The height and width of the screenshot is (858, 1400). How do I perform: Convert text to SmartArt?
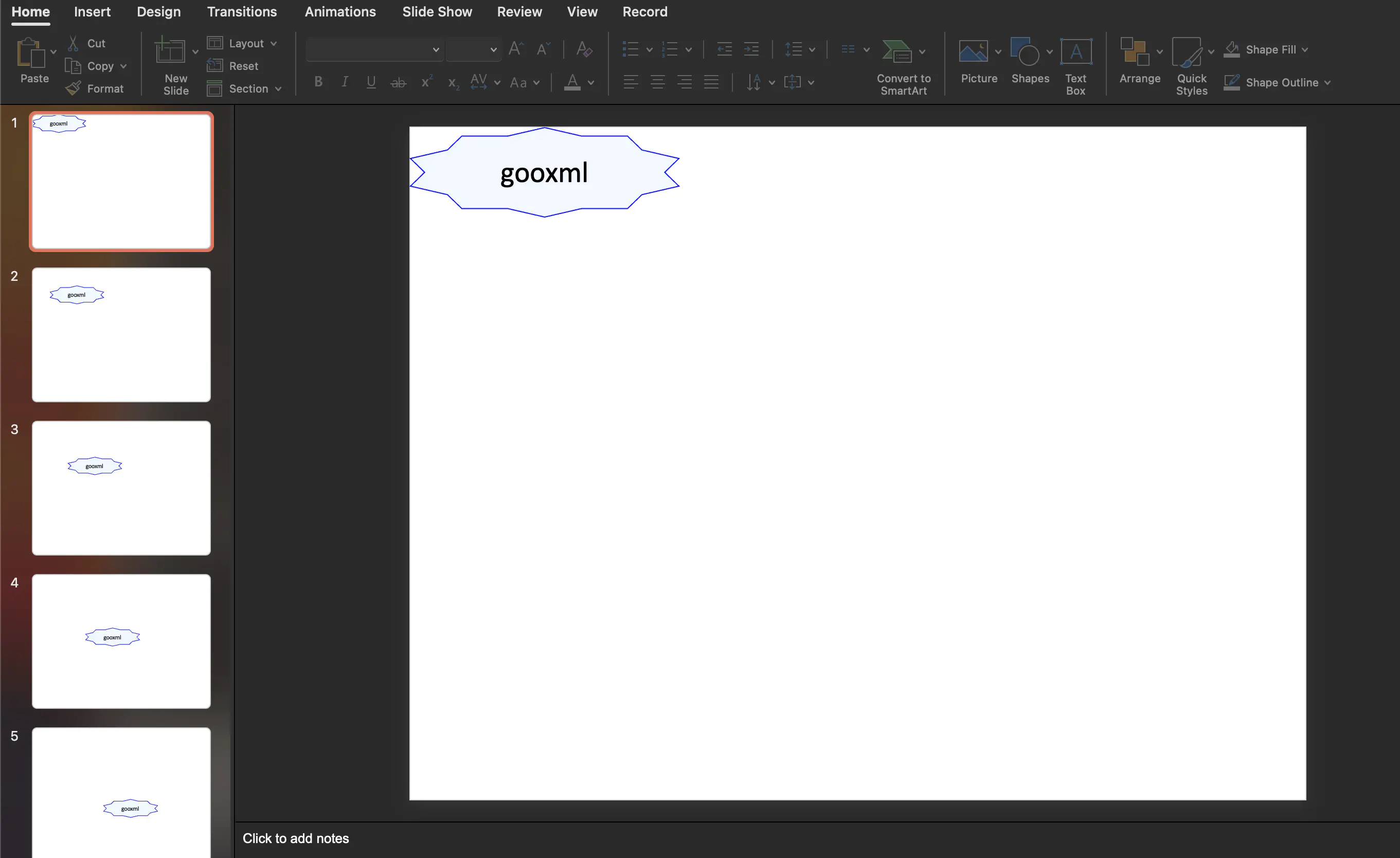[x=903, y=64]
